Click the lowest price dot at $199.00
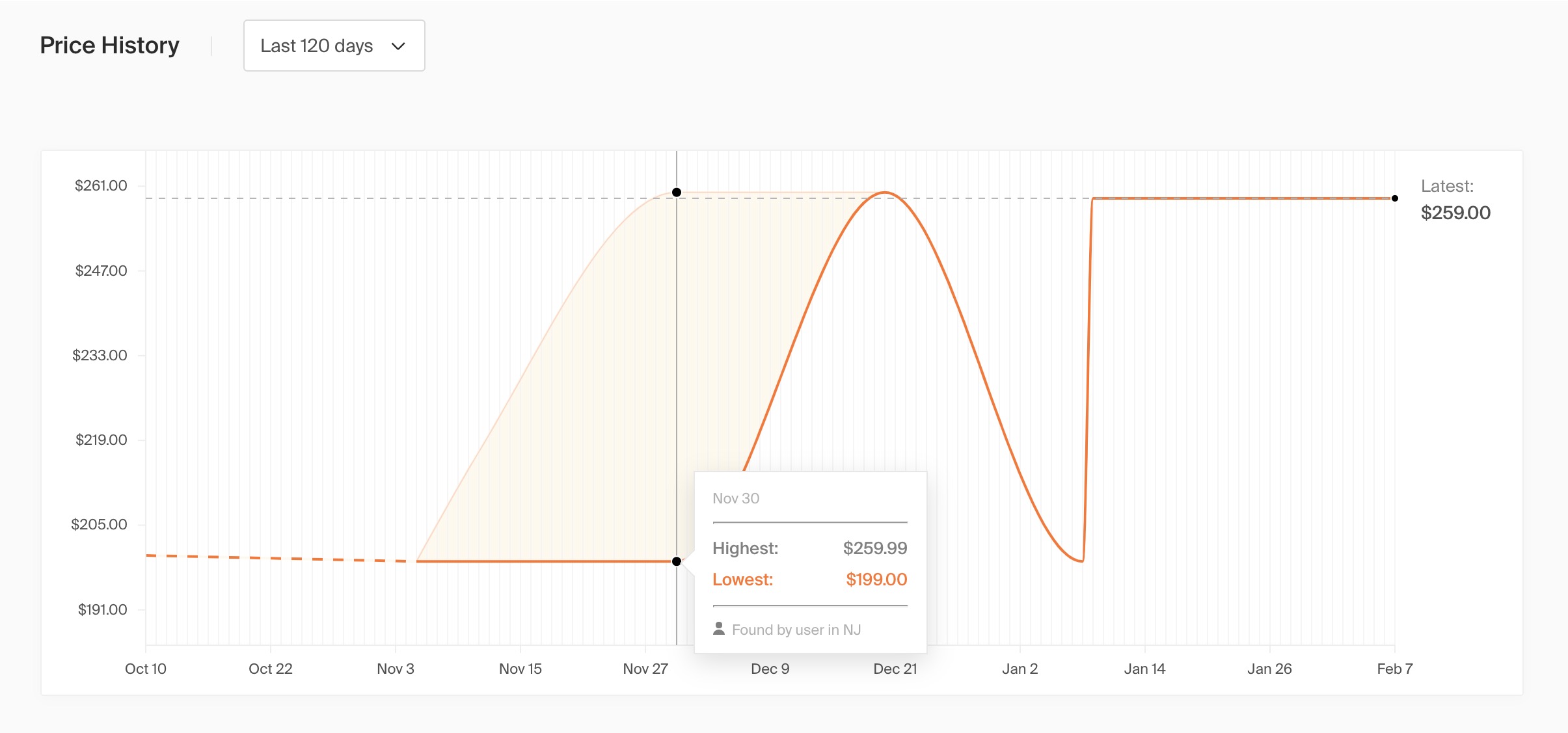Viewport: 1568px width, 733px height. pos(677,561)
